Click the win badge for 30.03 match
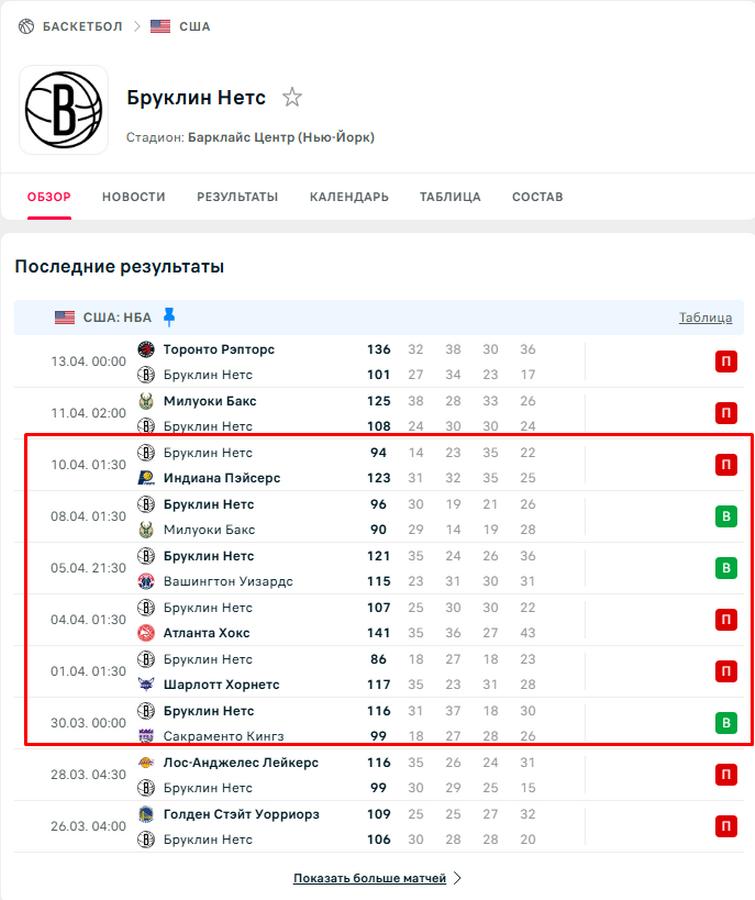Screen dimensions: 755x900 (x=726, y=723)
